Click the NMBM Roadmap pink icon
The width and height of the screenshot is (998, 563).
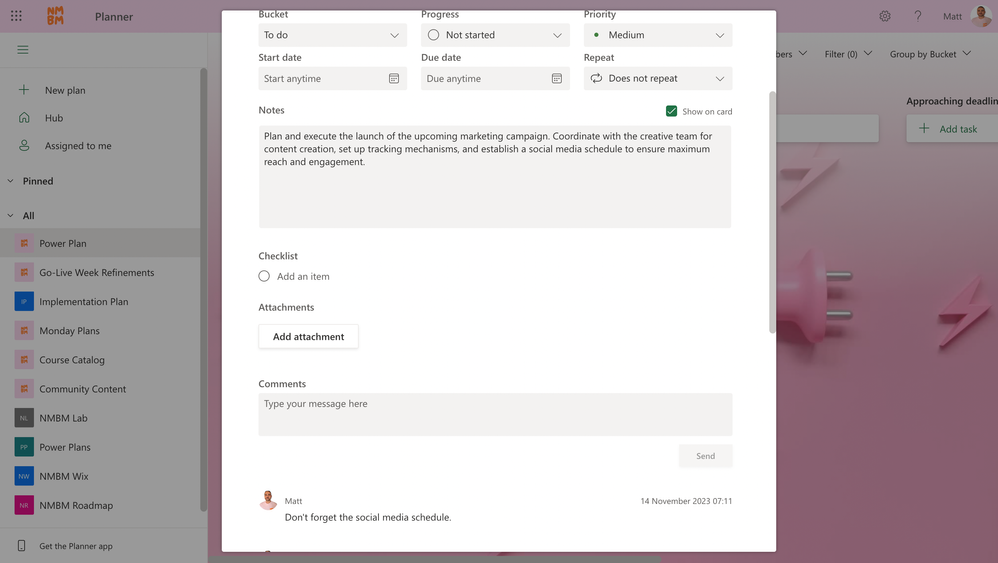tap(24, 505)
